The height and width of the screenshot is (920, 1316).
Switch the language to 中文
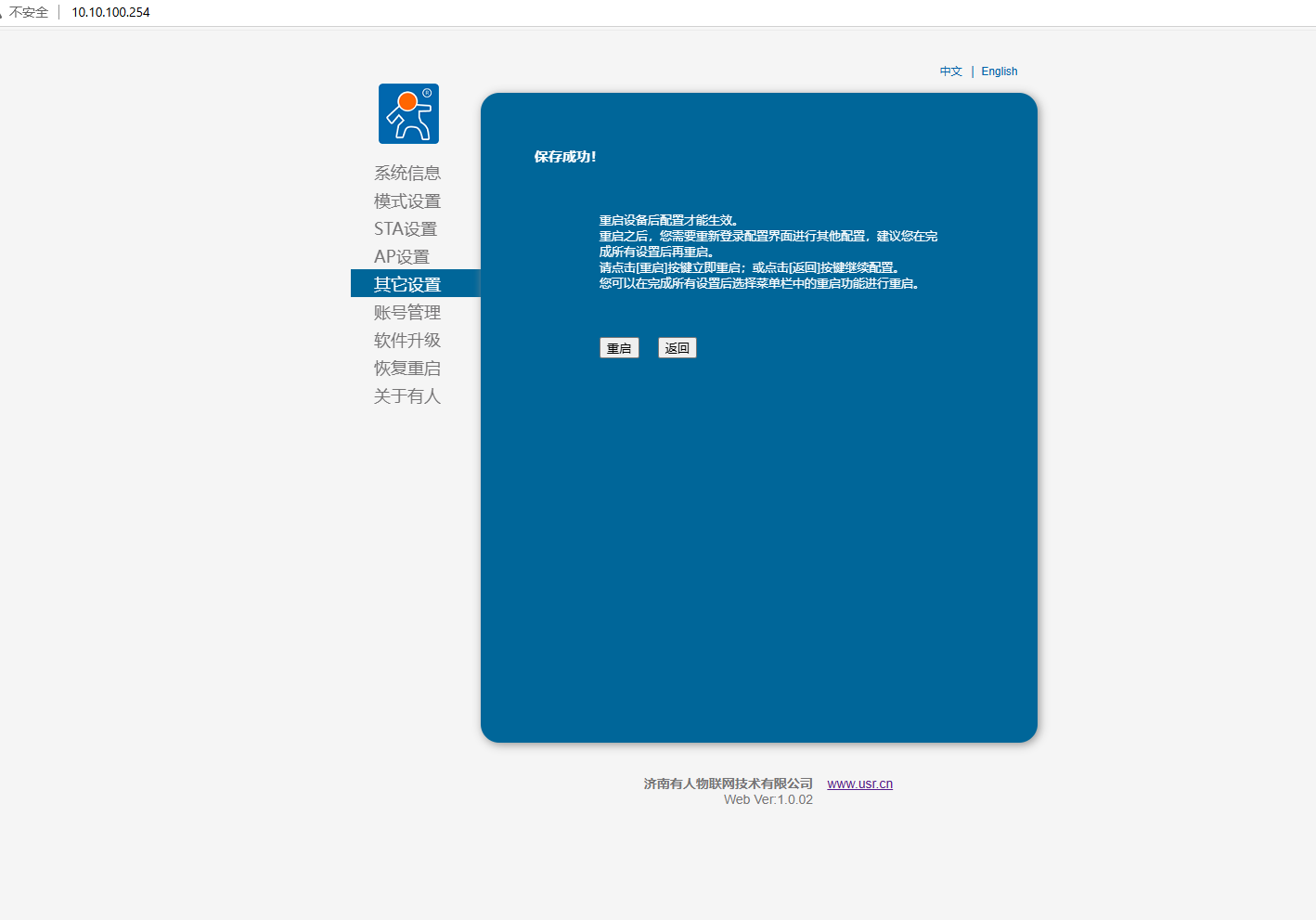(x=950, y=71)
